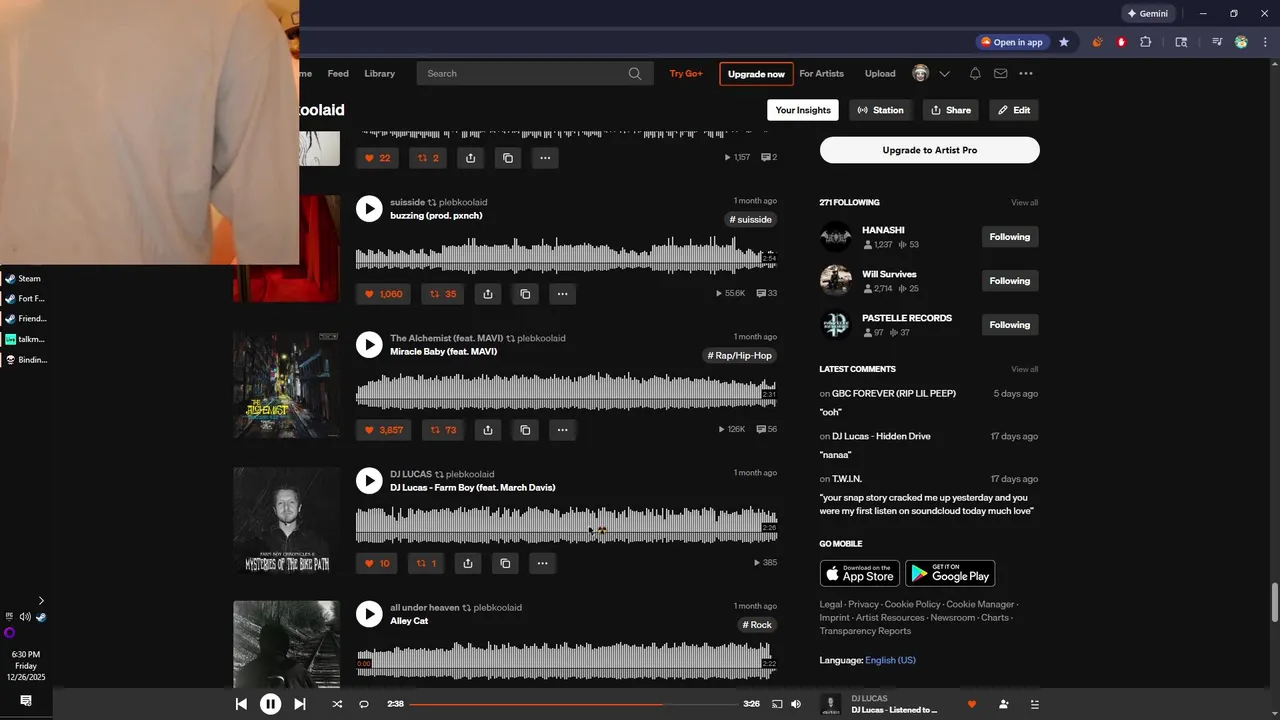This screenshot has height=720, width=1280.
Task: Toggle repost on Miracle Baby with 73 reposts
Action: [443, 430]
